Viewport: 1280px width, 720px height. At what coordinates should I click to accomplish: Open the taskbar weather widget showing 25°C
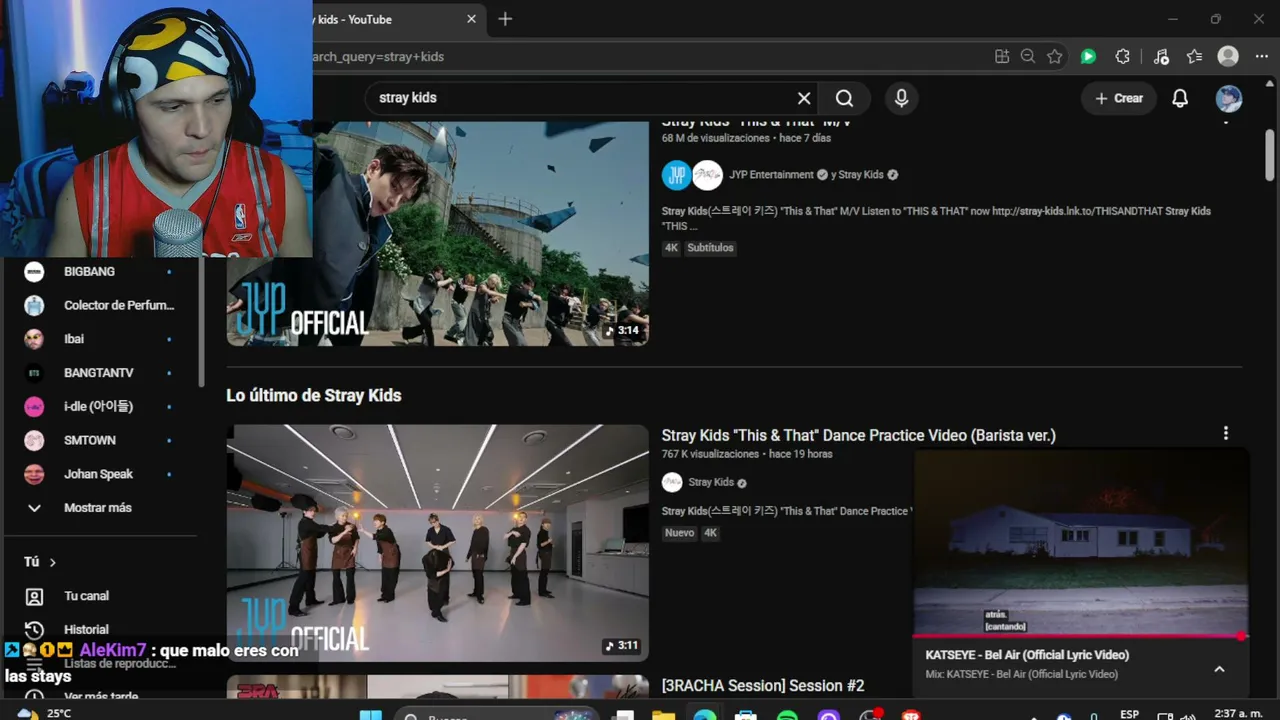coord(45,713)
